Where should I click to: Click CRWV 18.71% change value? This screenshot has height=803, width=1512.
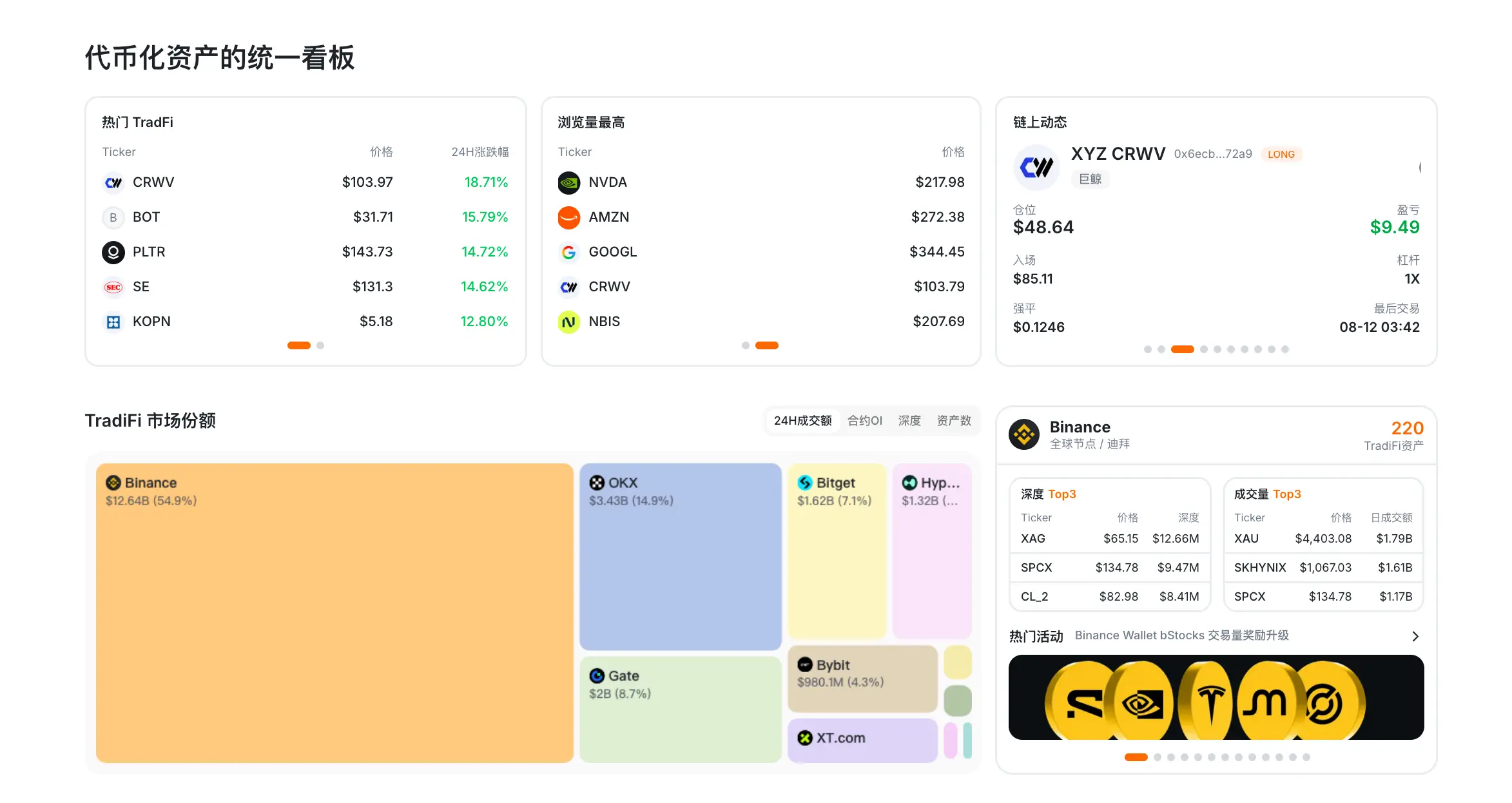[x=486, y=182]
